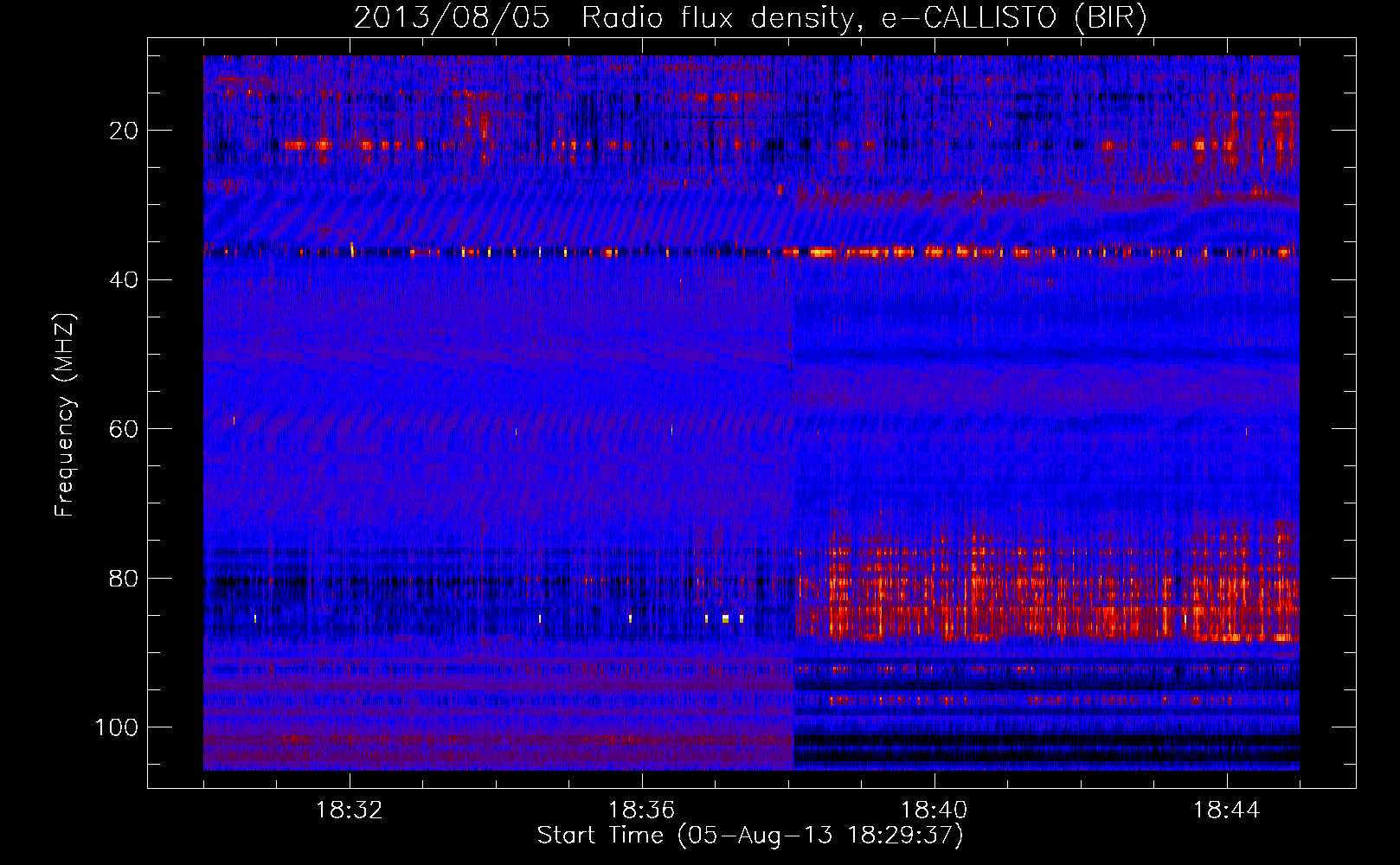Click the frequency tick label 20
Screen dimensions: 1400x865
tap(124, 131)
